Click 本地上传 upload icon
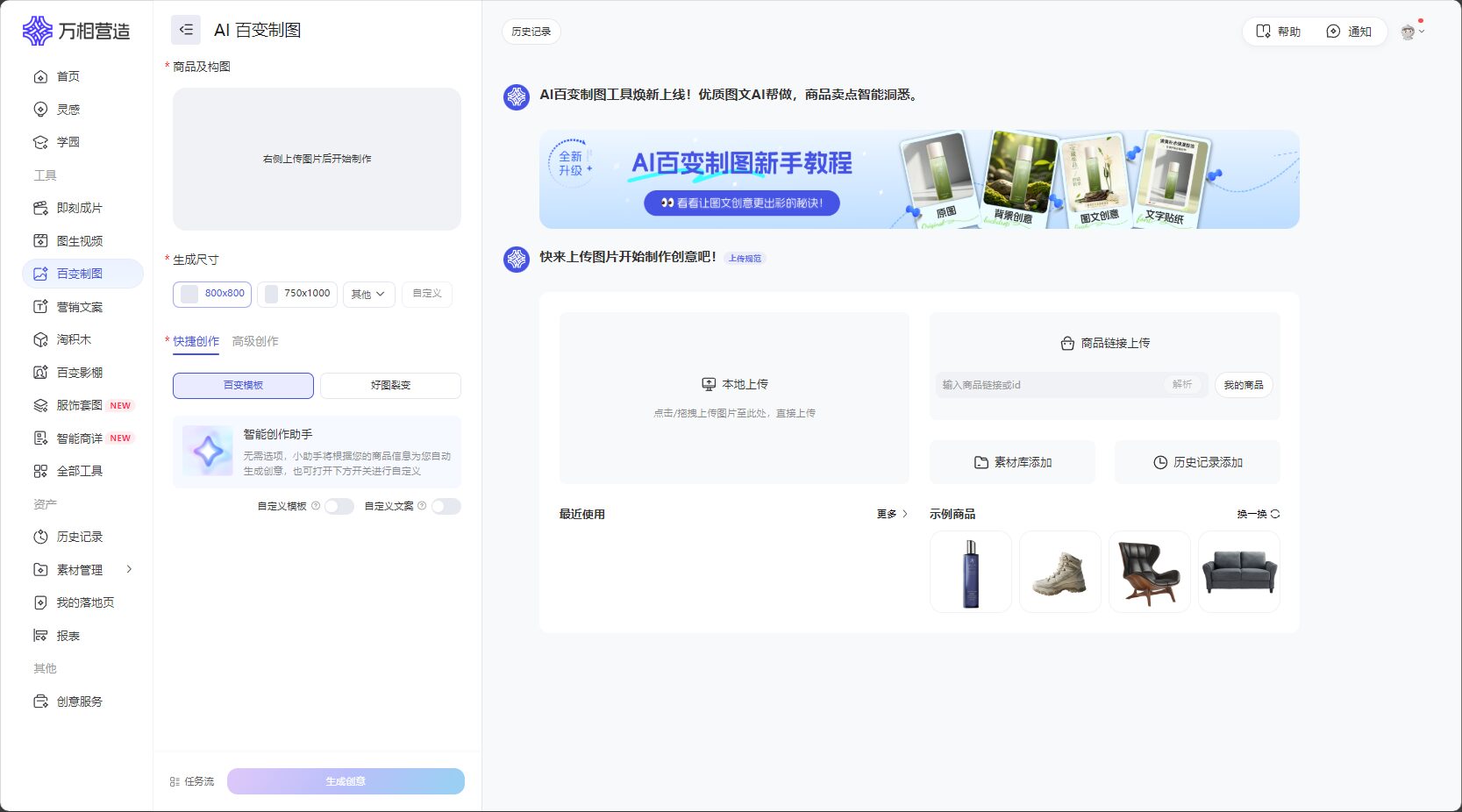This screenshot has width=1462, height=812. coord(709,384)
